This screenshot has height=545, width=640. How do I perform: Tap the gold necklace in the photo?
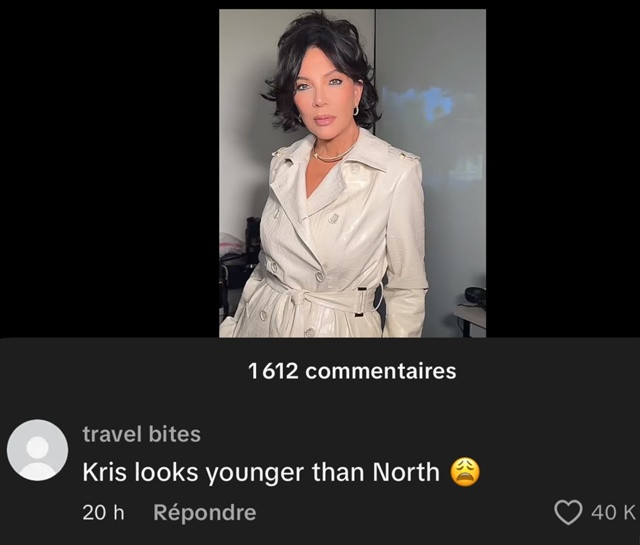(332, 155)
